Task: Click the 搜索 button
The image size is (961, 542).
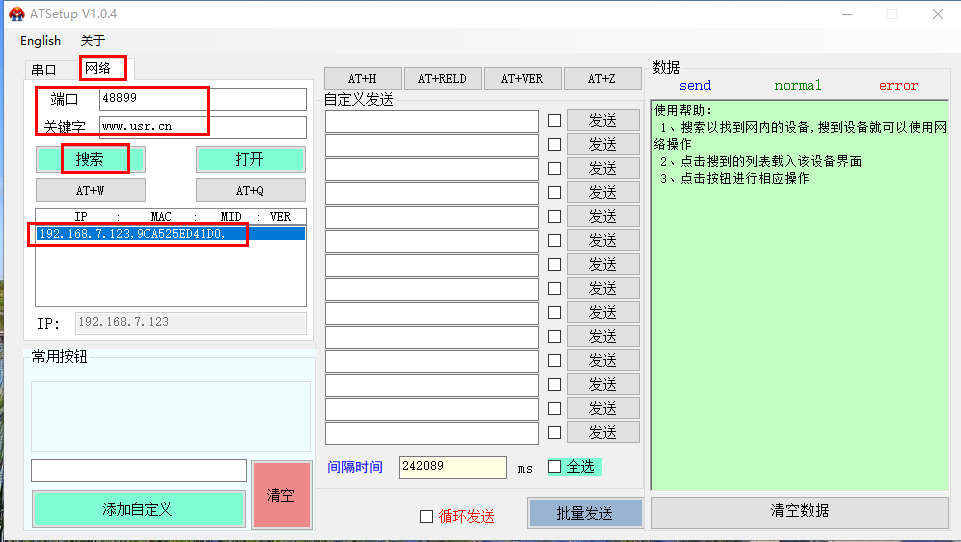Action: [x=90, y=159]
